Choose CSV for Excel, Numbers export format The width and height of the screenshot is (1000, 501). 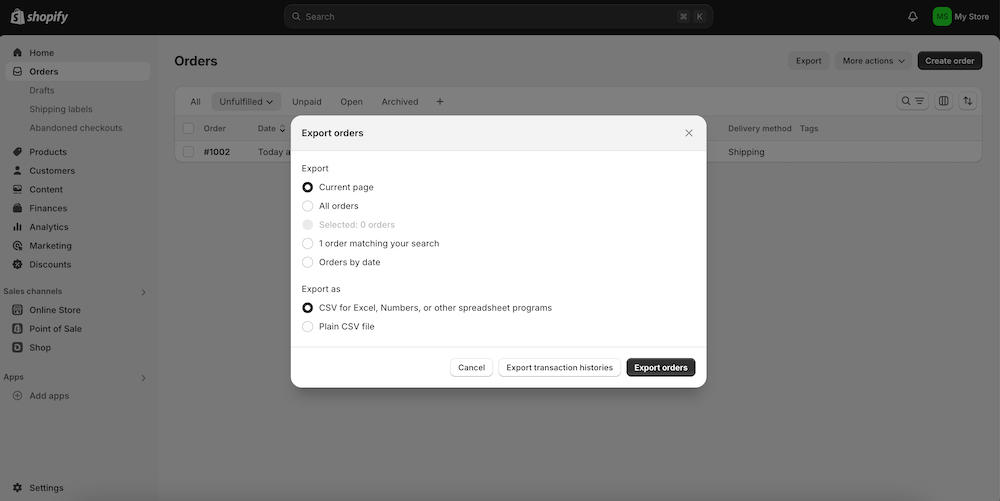pos(307,308)
